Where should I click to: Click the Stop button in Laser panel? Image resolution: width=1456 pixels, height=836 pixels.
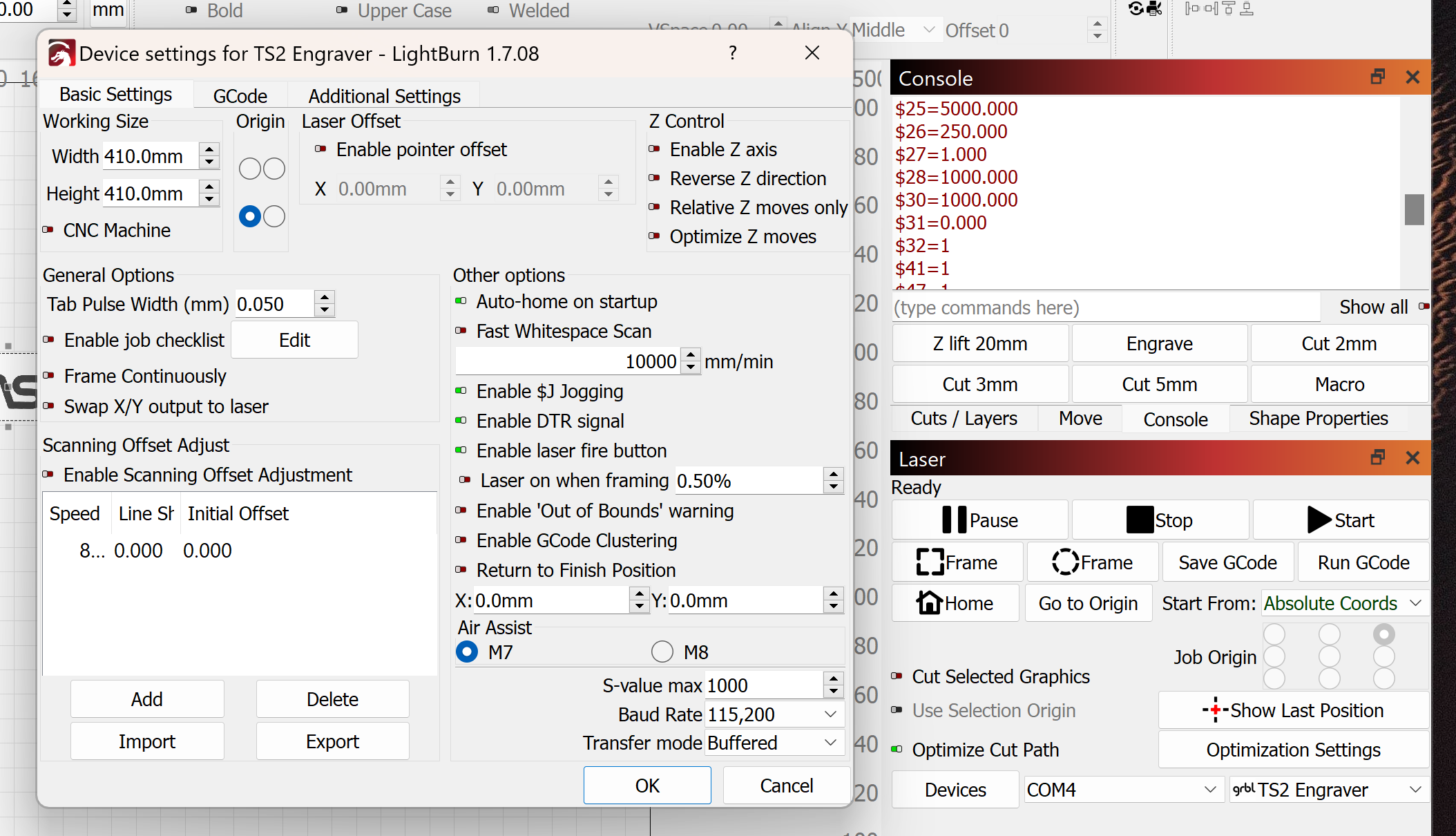(1160, 520)
